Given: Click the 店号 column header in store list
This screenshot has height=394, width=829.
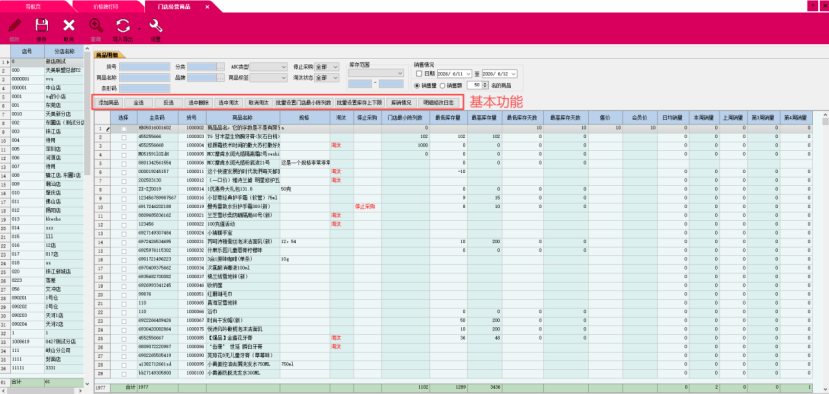Looking at the screenshot, I should point(26,52).
